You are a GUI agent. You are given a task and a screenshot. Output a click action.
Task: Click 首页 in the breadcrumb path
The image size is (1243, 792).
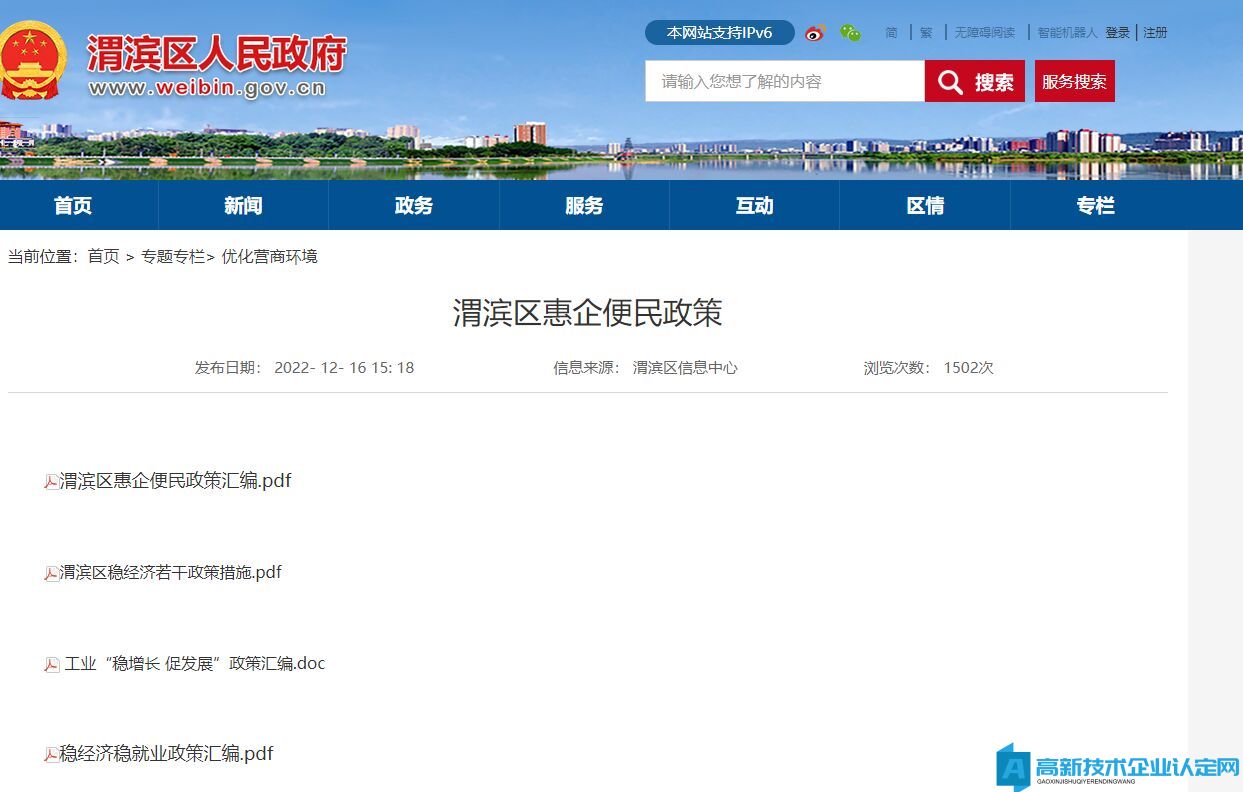[x=103, y=257]
